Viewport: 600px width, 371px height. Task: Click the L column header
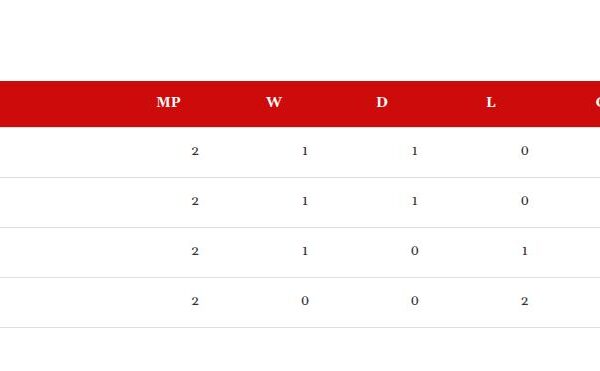491,102
